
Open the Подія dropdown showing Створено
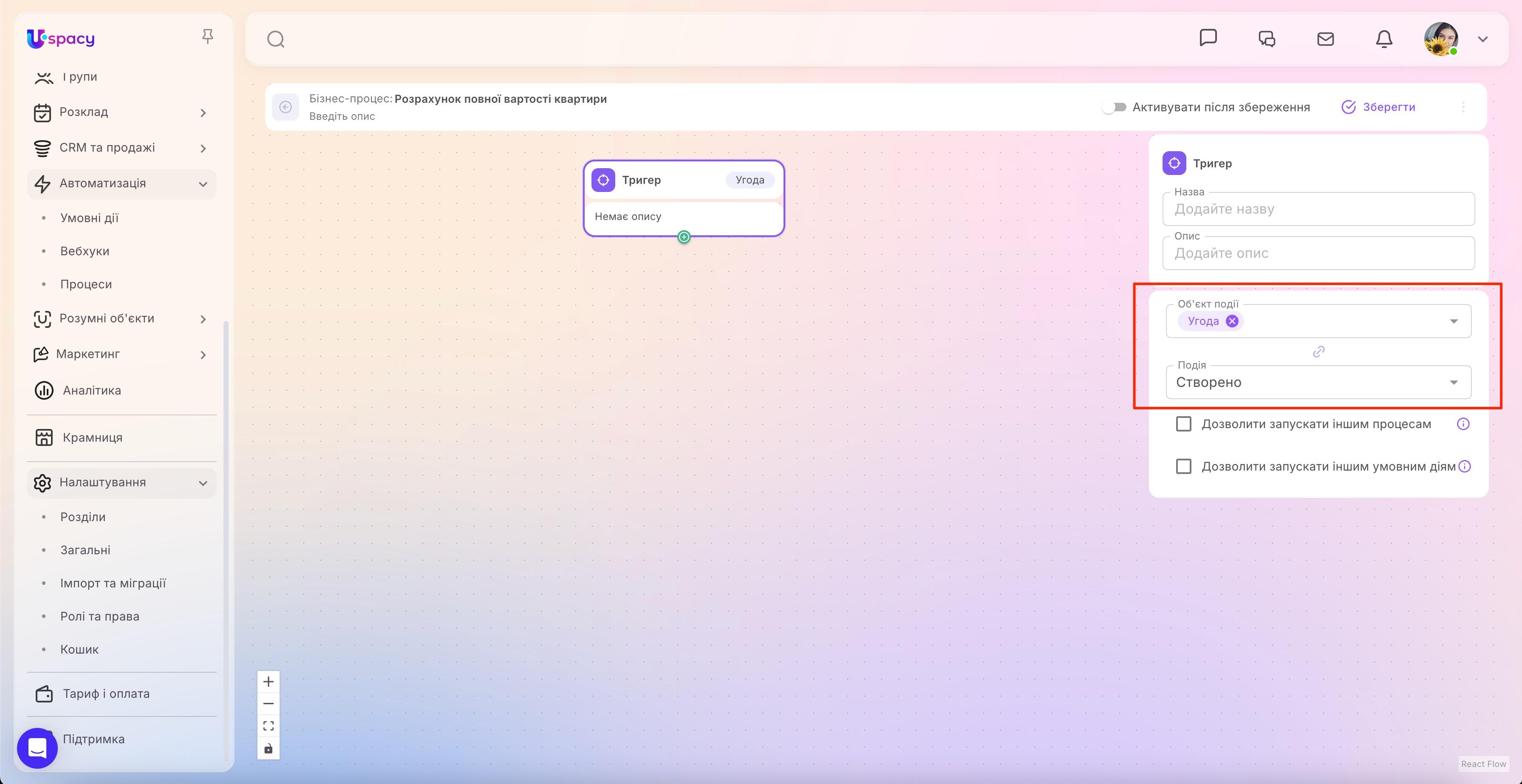pyautogui.click(x=1318, y=382)
